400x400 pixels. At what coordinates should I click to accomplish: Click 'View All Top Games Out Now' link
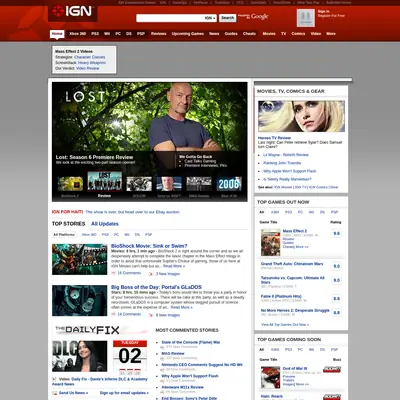[x=285, y=324]
